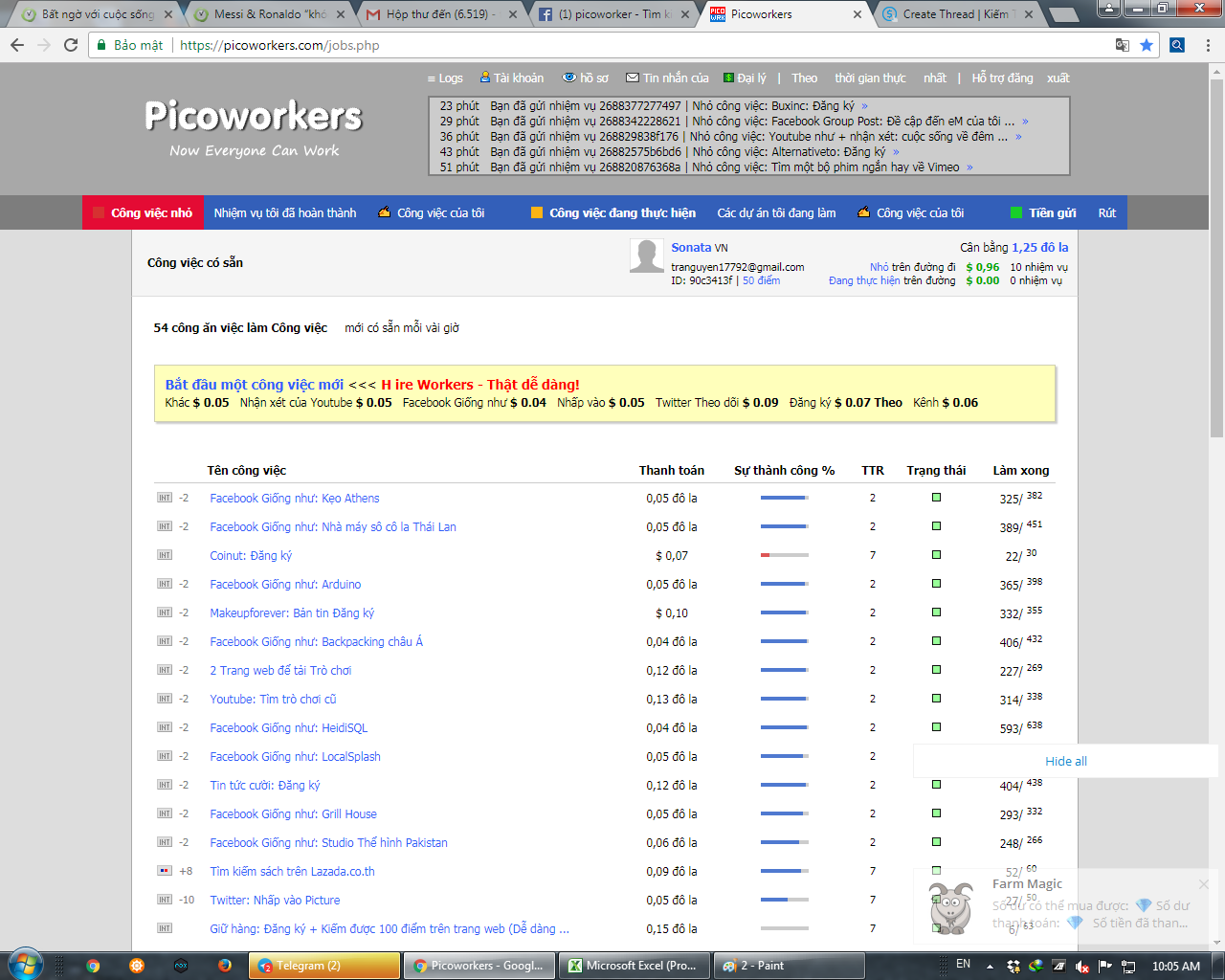
Task: Select the red Công việc nhỏ nav tab
Action: [143, 212]
